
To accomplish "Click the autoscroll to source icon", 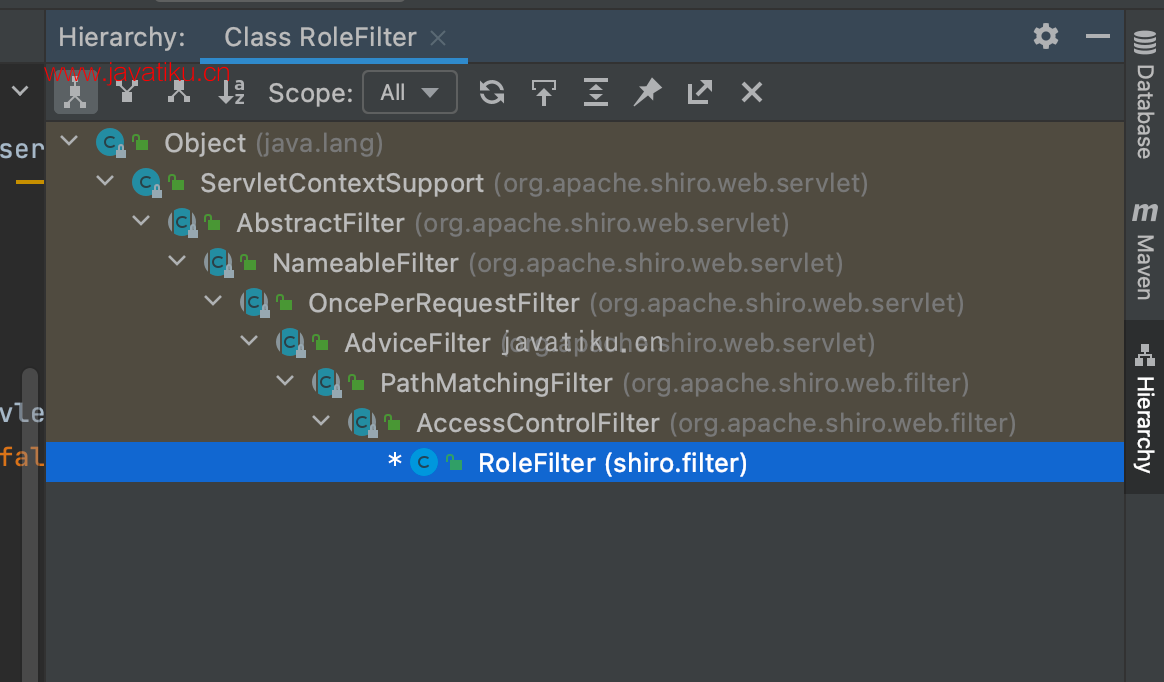I will 543,92.
